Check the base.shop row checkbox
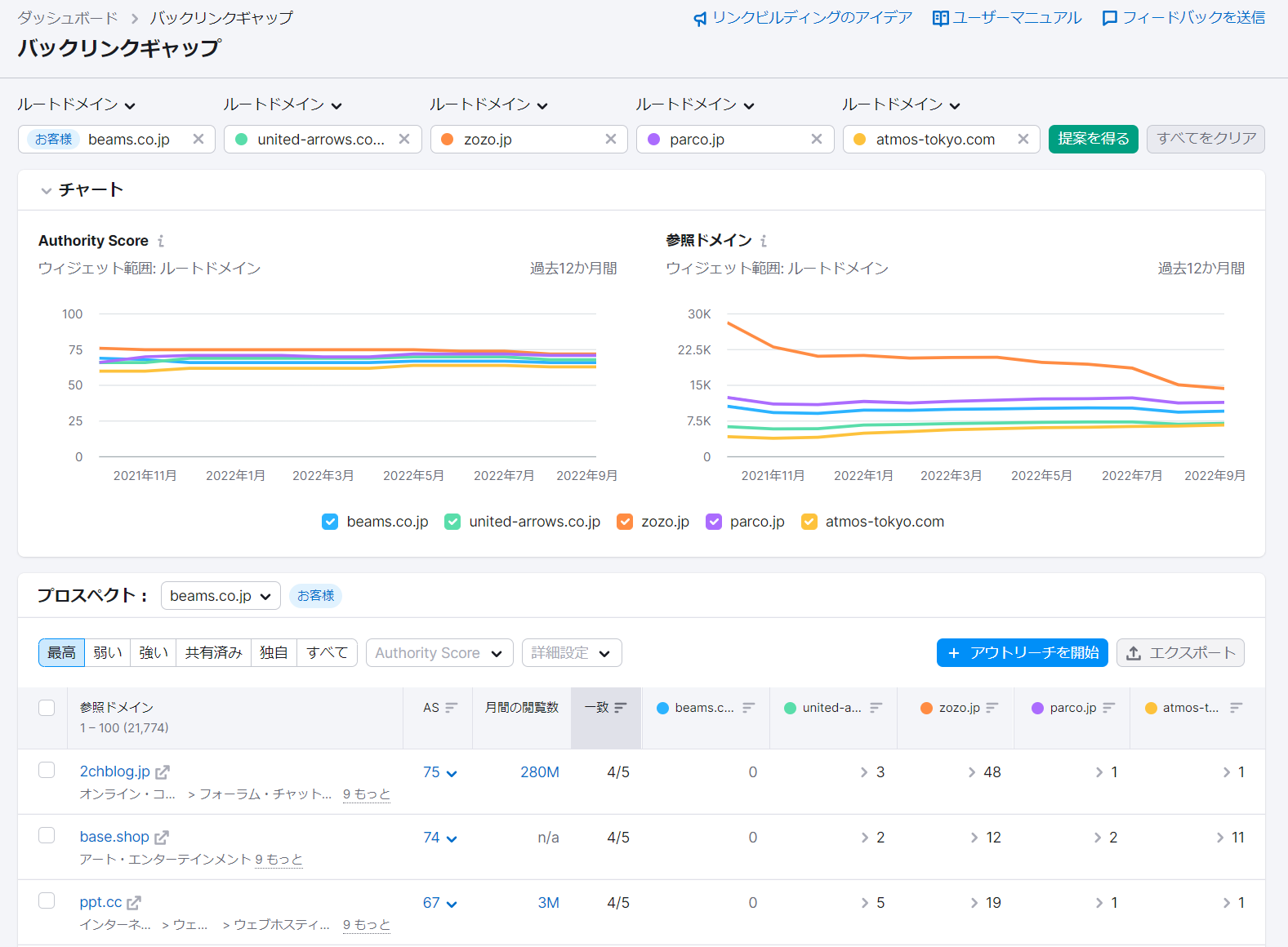Viewport: 1288px width, 947px height. click(47, 835)
